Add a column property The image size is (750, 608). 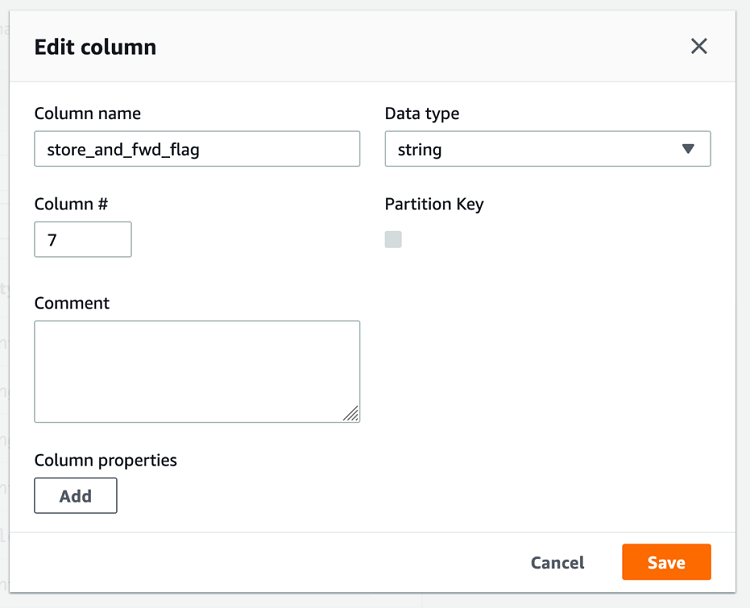(x=76, y=496)
